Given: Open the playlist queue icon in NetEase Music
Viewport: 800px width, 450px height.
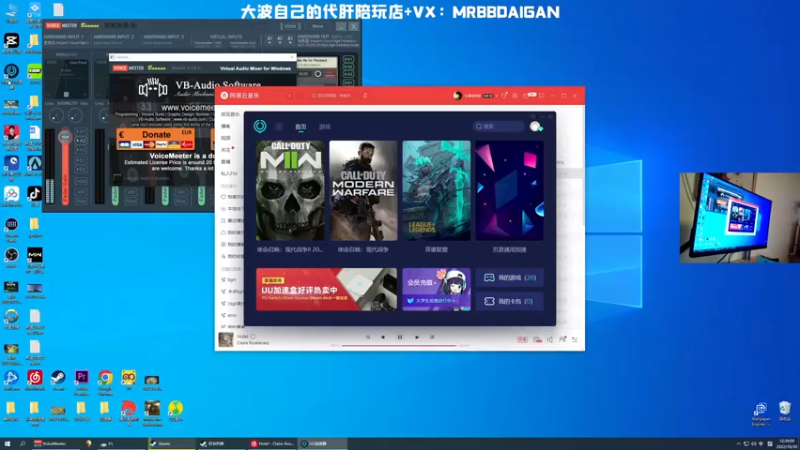Looking at the screenshot, I should click(x=575, y=339).
